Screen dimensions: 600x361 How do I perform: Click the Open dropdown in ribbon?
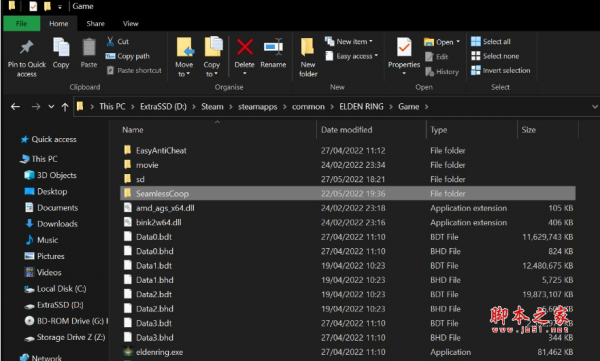(442, 42)
